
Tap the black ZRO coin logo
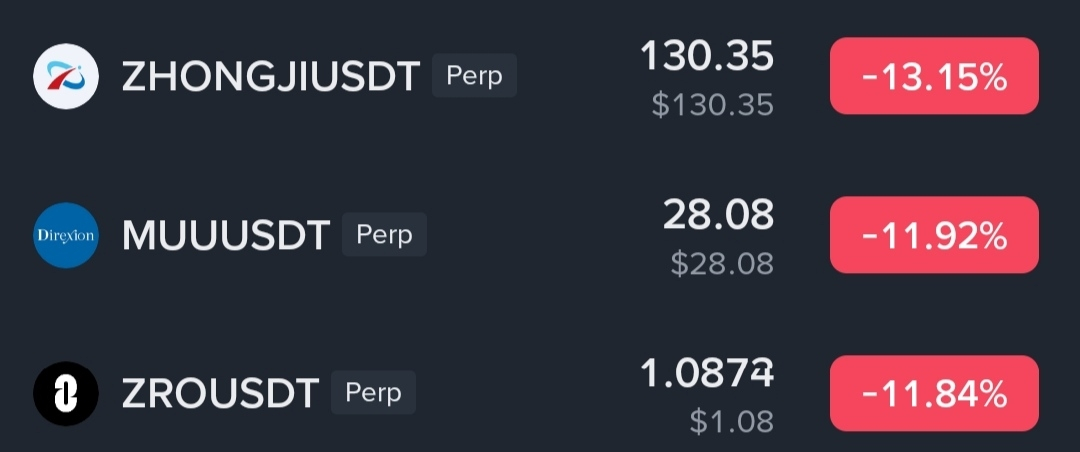pyautogui.click(x=66, y=393)
